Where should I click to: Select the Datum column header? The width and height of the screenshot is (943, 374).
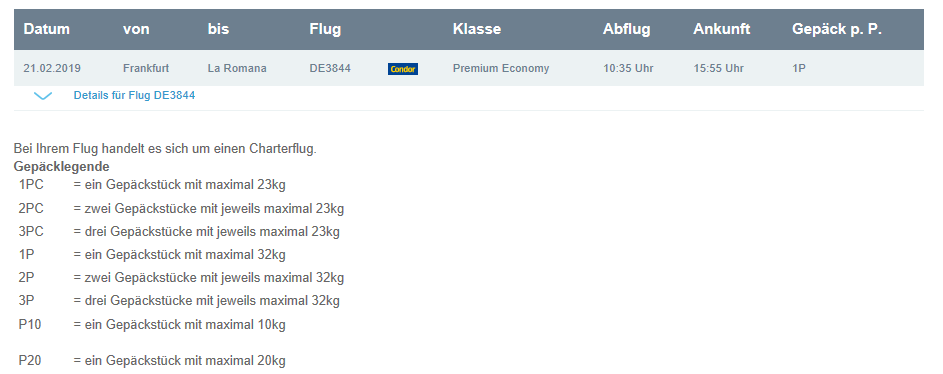[46, 29]
